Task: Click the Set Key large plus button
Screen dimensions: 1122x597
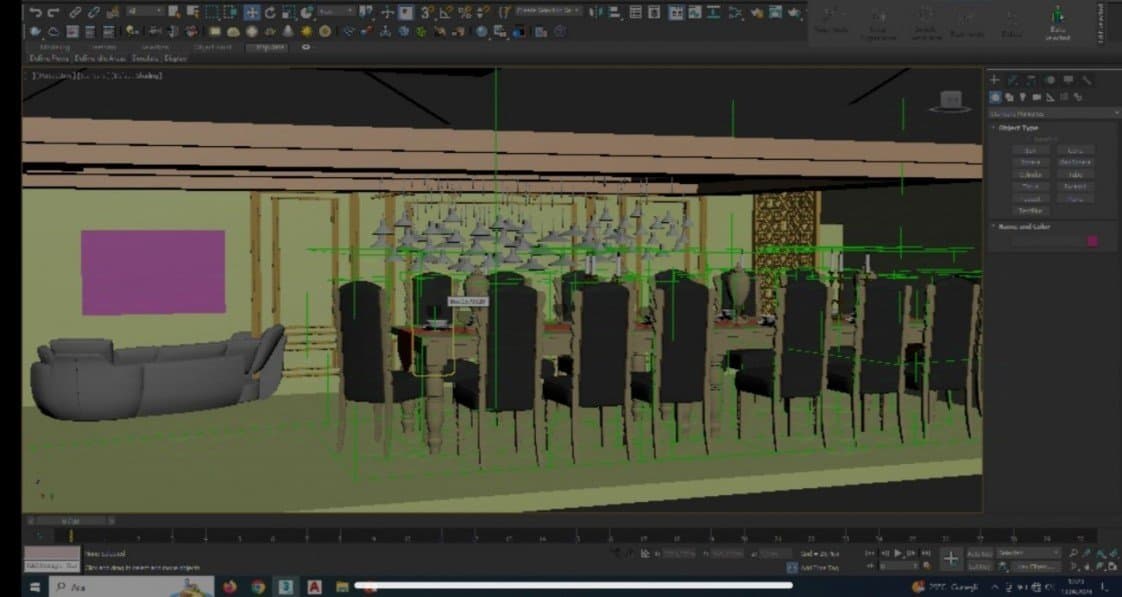Action: (950, 559)
